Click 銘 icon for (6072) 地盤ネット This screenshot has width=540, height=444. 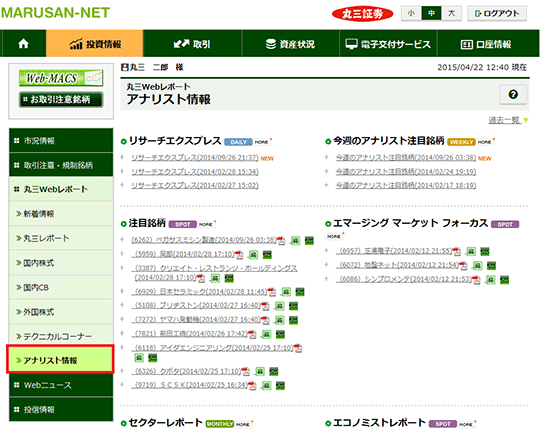(477, 265)
